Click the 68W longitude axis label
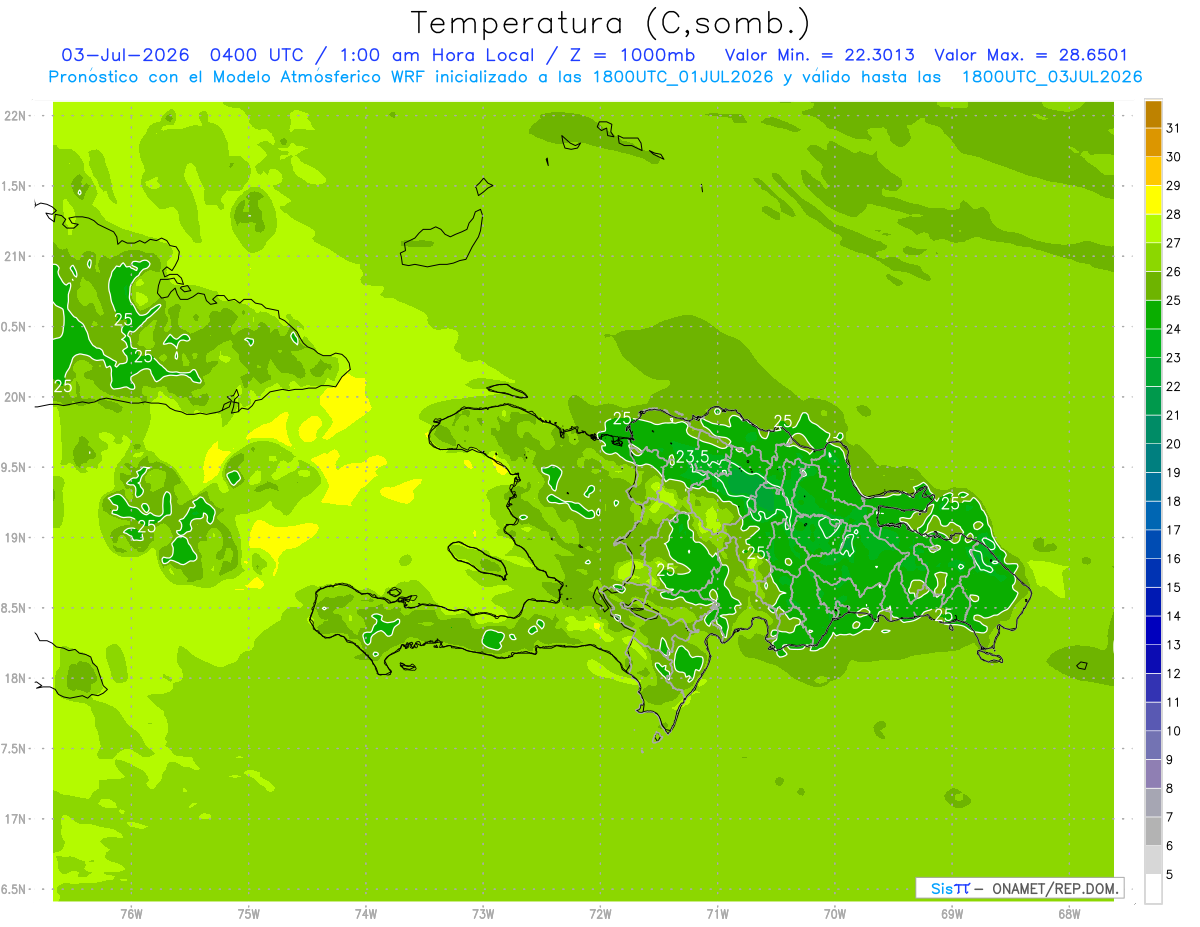Screen dimensions: 1200x927 point(1068,914)
